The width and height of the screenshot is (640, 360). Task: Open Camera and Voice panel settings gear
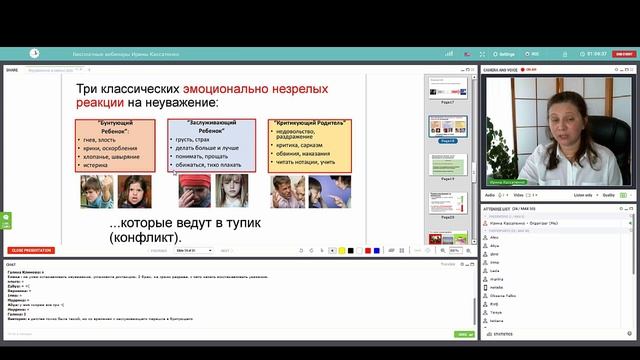pyautogui.click(x=616, y=70)
